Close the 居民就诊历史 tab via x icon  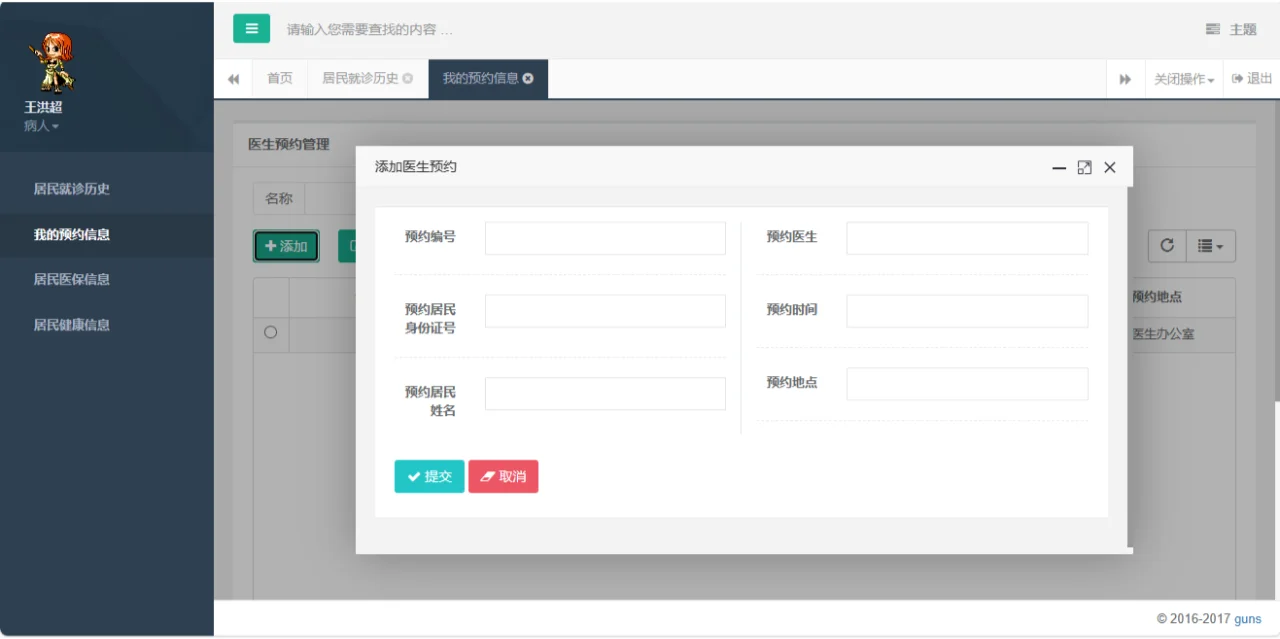point(408,78)
